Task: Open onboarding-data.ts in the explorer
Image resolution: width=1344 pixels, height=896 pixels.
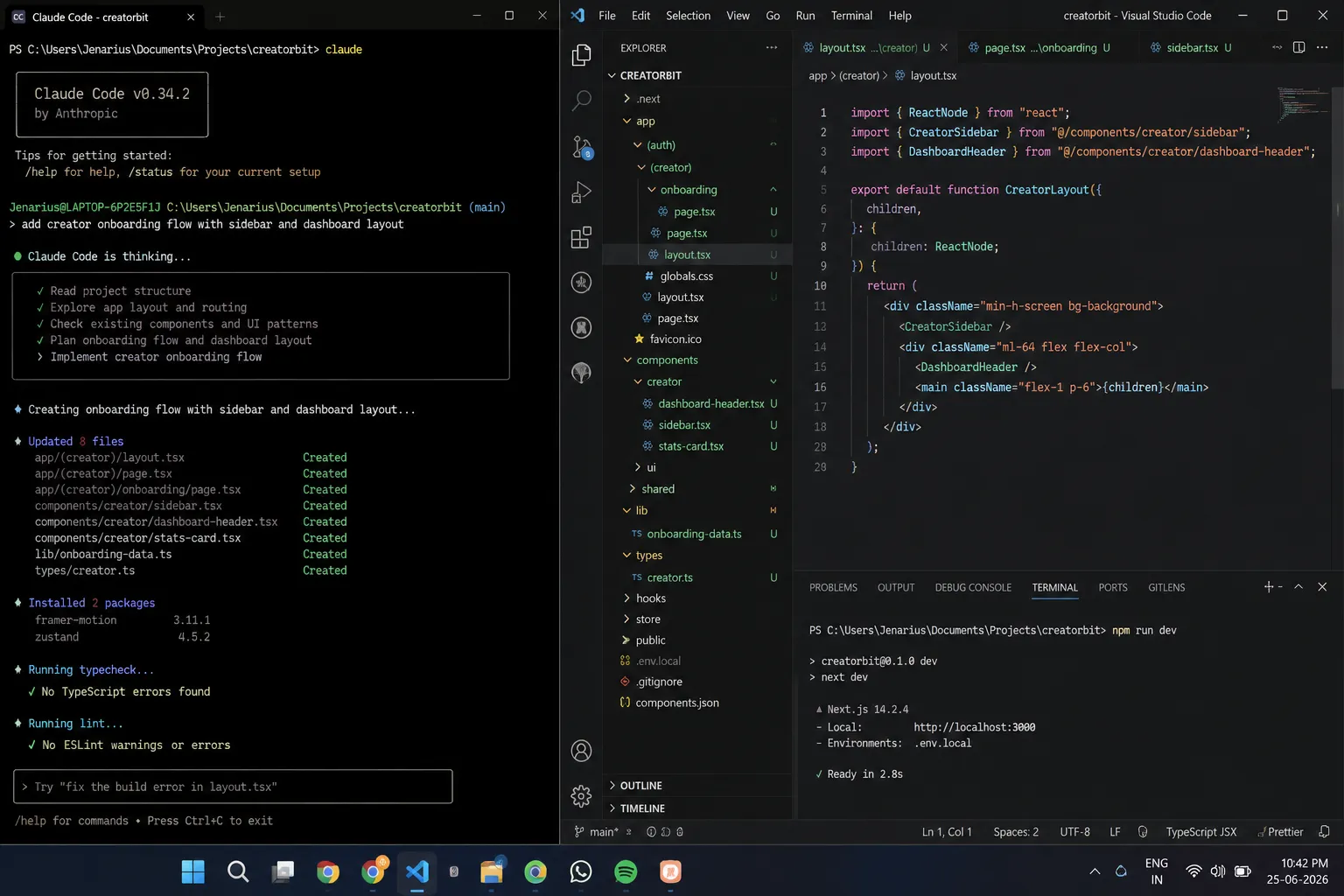Action: tap(694, 534)
